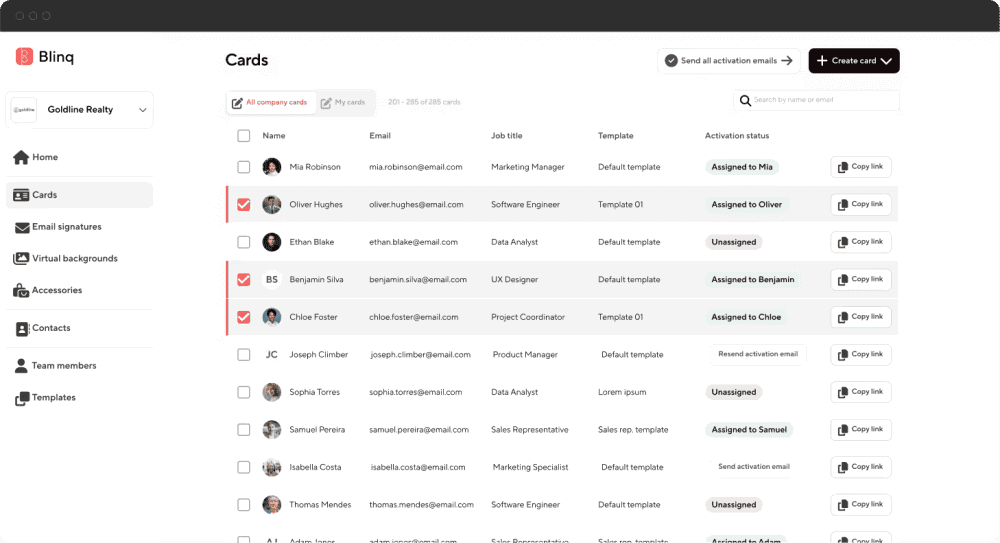The width and height of the screenshot is (1000, 543).
Task: Copy link for Isabella Costa
Action: coord(860,468)
